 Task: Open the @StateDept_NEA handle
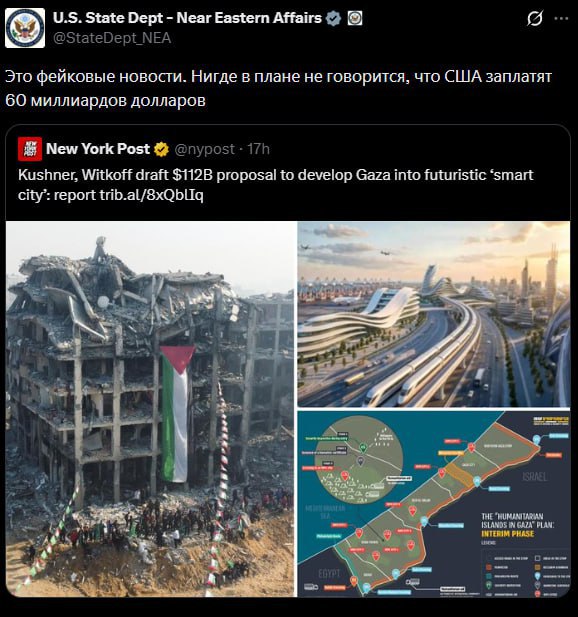coord(112,38)
